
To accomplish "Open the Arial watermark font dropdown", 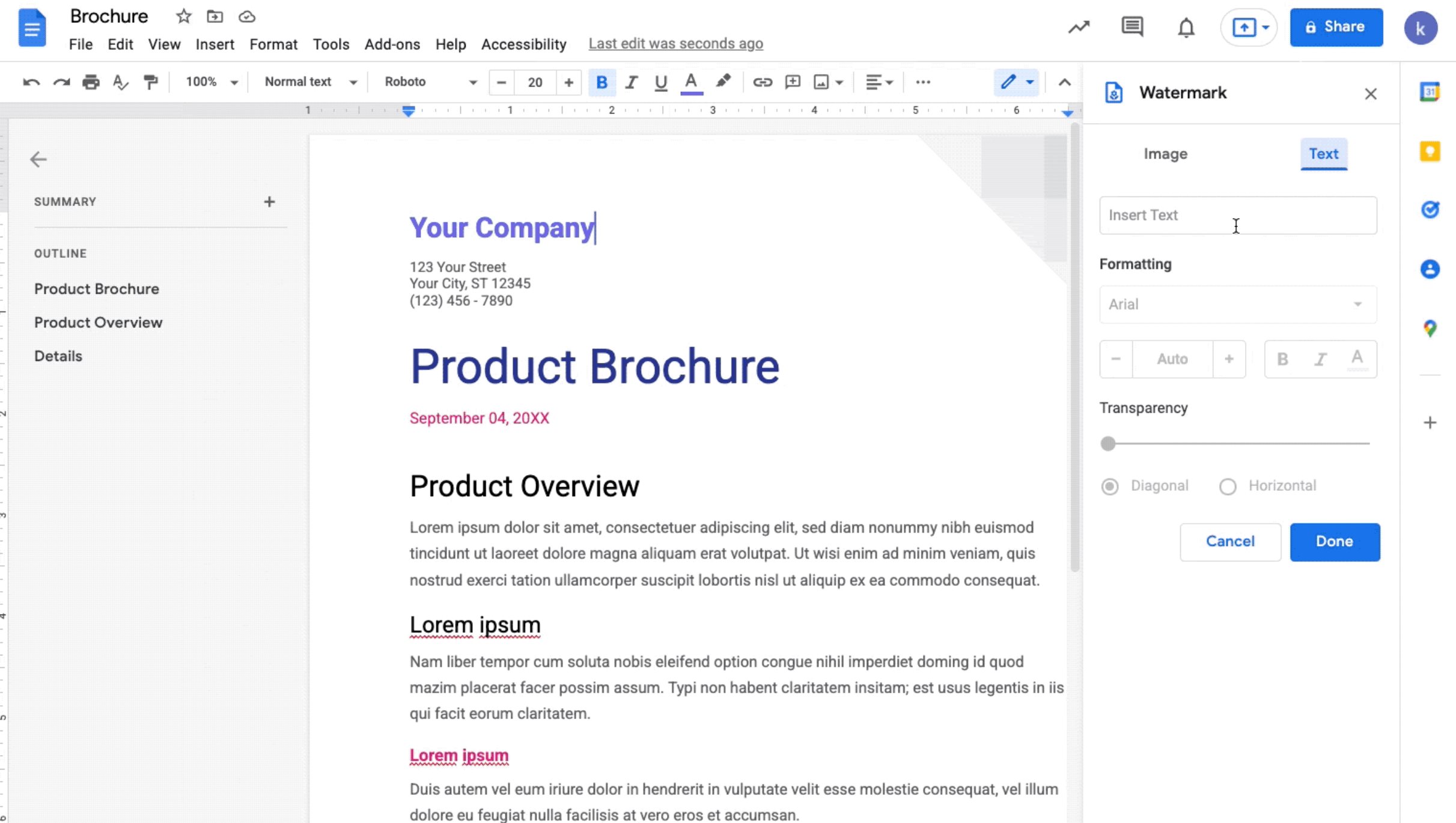I will click(x=1238, y=304).
